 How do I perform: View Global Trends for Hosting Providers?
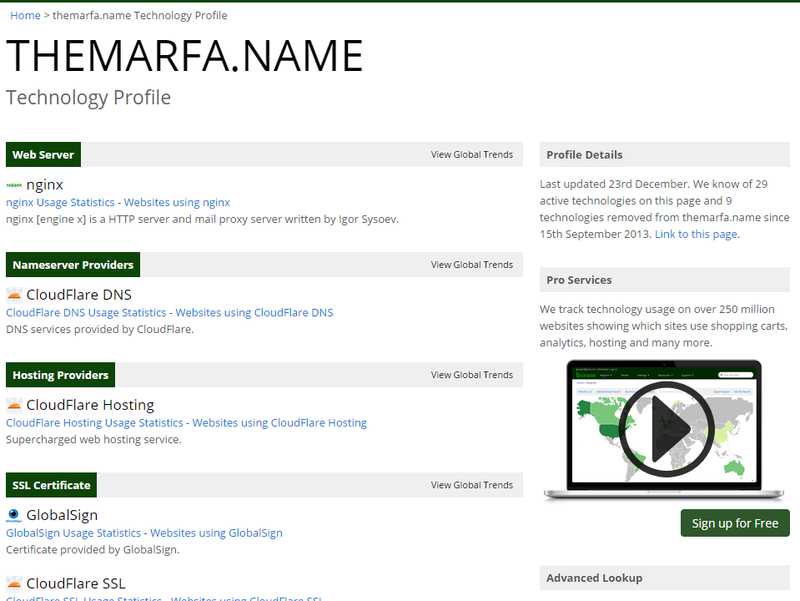(x=472, y=375)
